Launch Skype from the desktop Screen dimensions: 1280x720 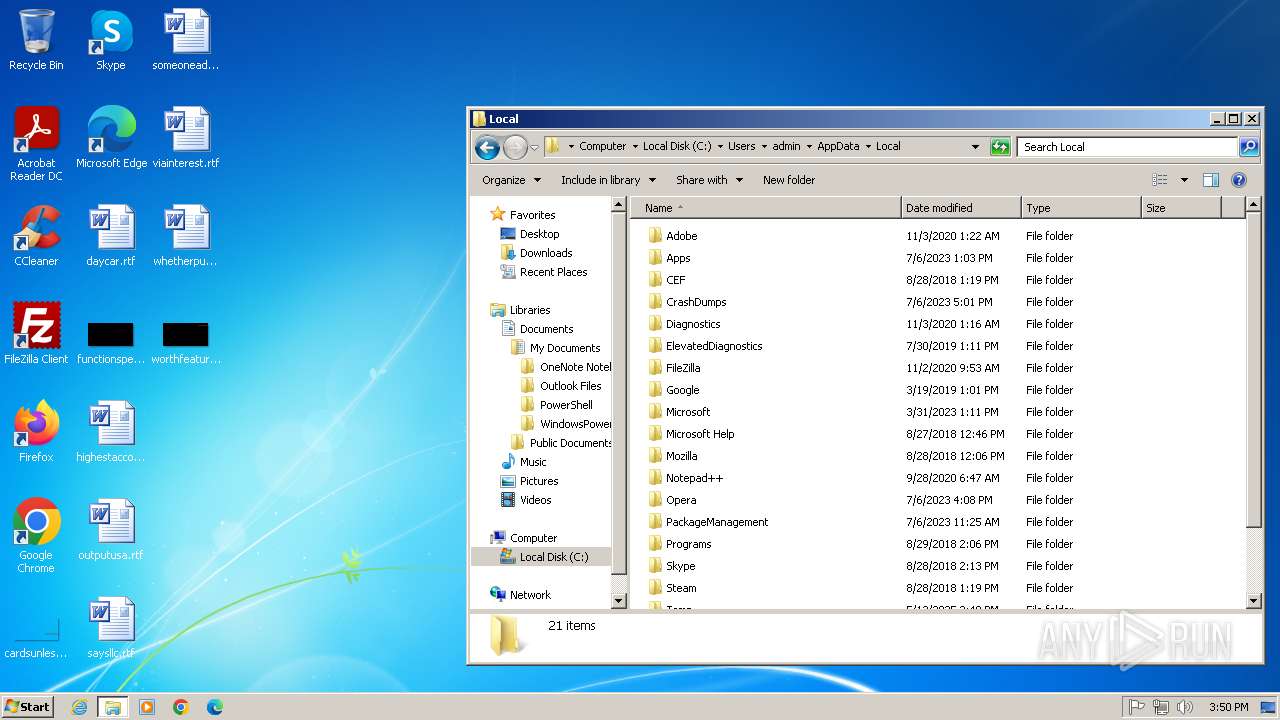click(x=110, y=40)
